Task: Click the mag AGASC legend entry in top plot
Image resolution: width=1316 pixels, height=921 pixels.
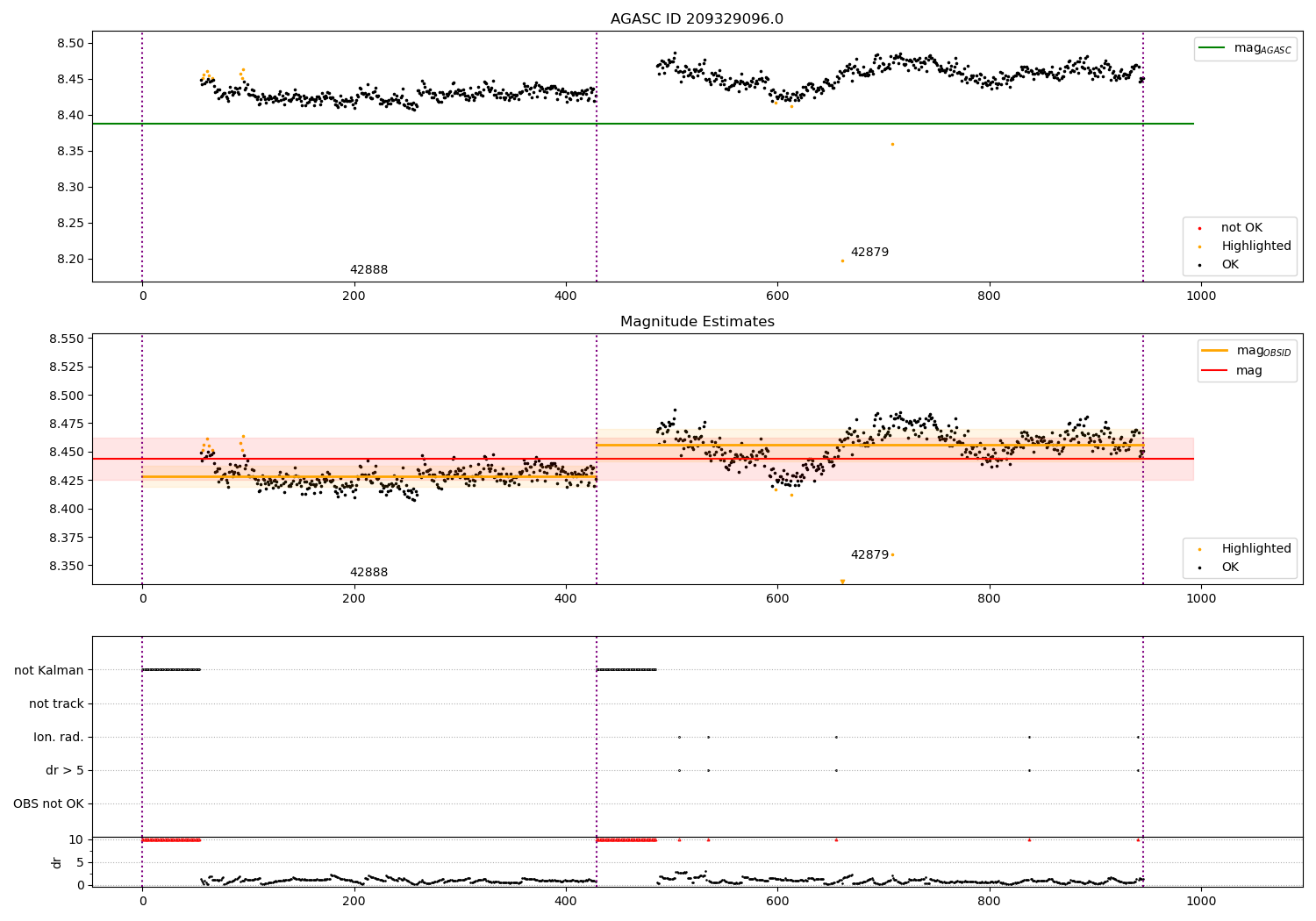Action: pos(1245,48)
